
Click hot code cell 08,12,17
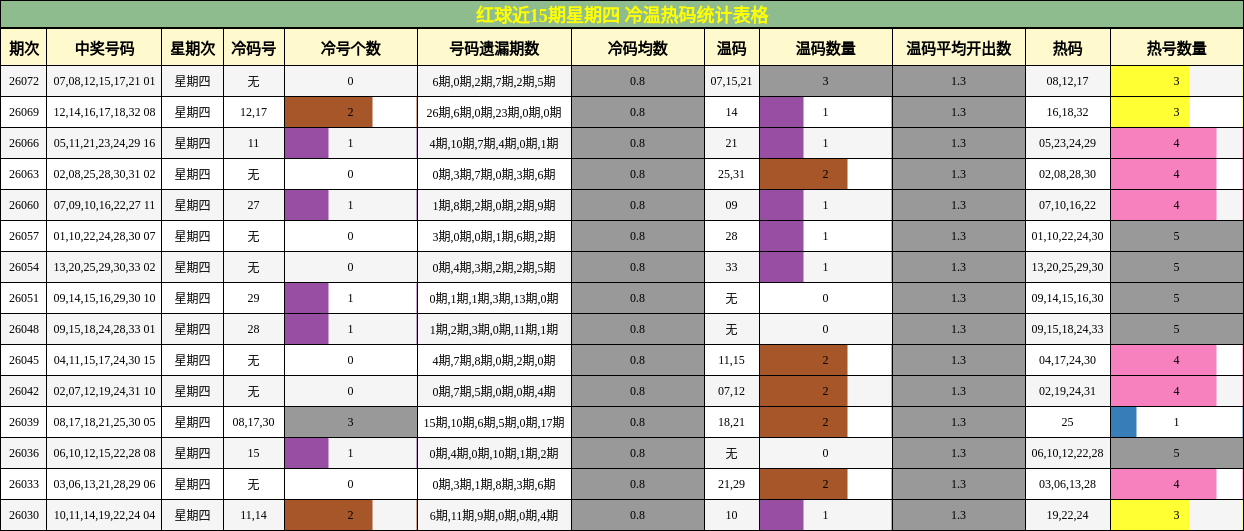(1068, 81)
